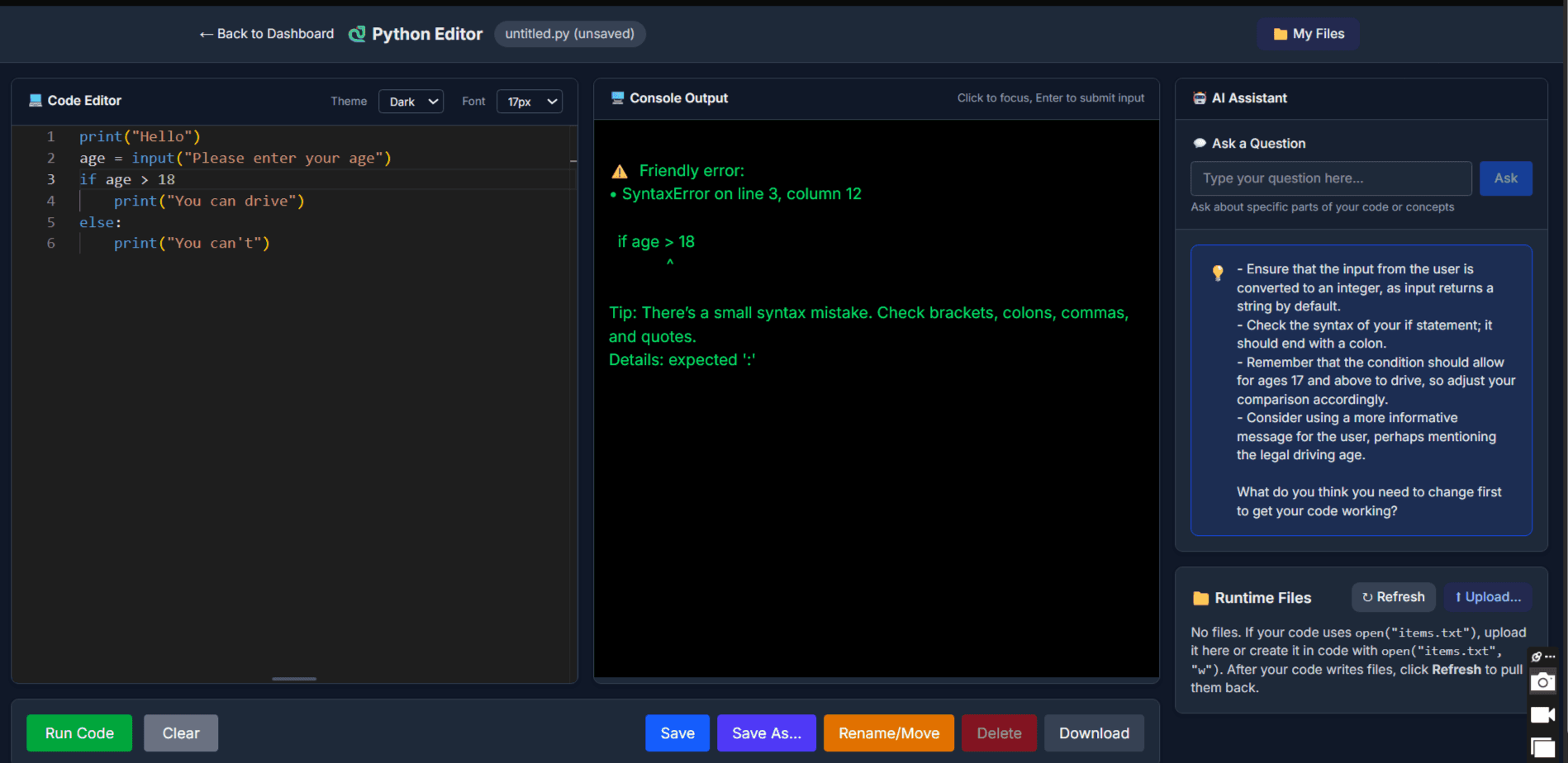Open the Theme dropdown showing Dark

pyautogui.click(x=411, y=101)
